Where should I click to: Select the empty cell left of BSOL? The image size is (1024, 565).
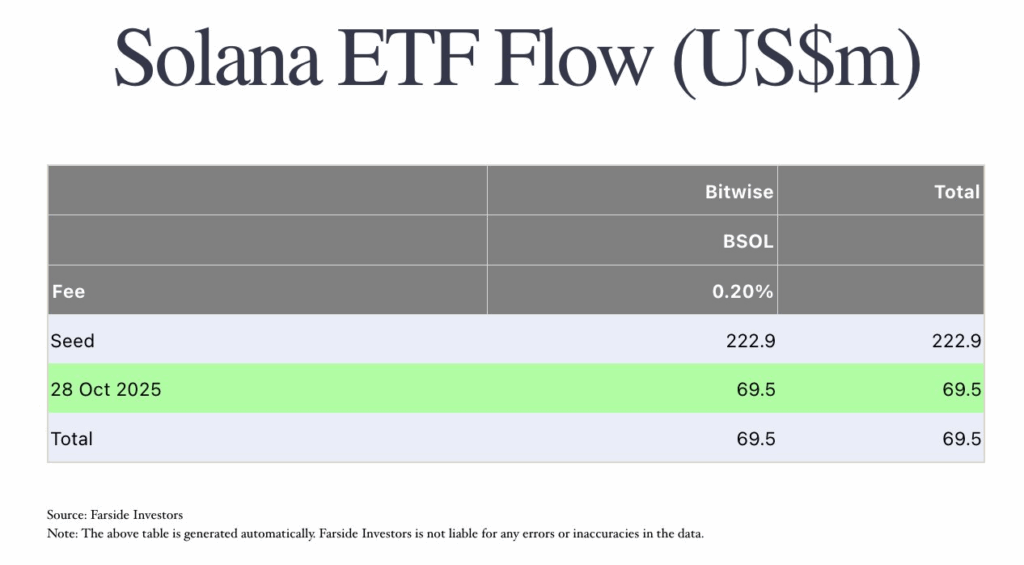click(267, 241)
